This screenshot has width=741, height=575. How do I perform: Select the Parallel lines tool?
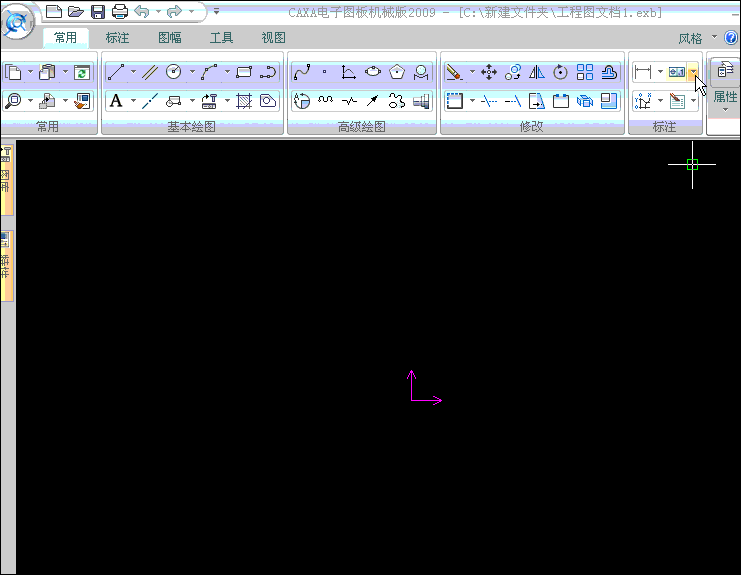pos(150,72)
